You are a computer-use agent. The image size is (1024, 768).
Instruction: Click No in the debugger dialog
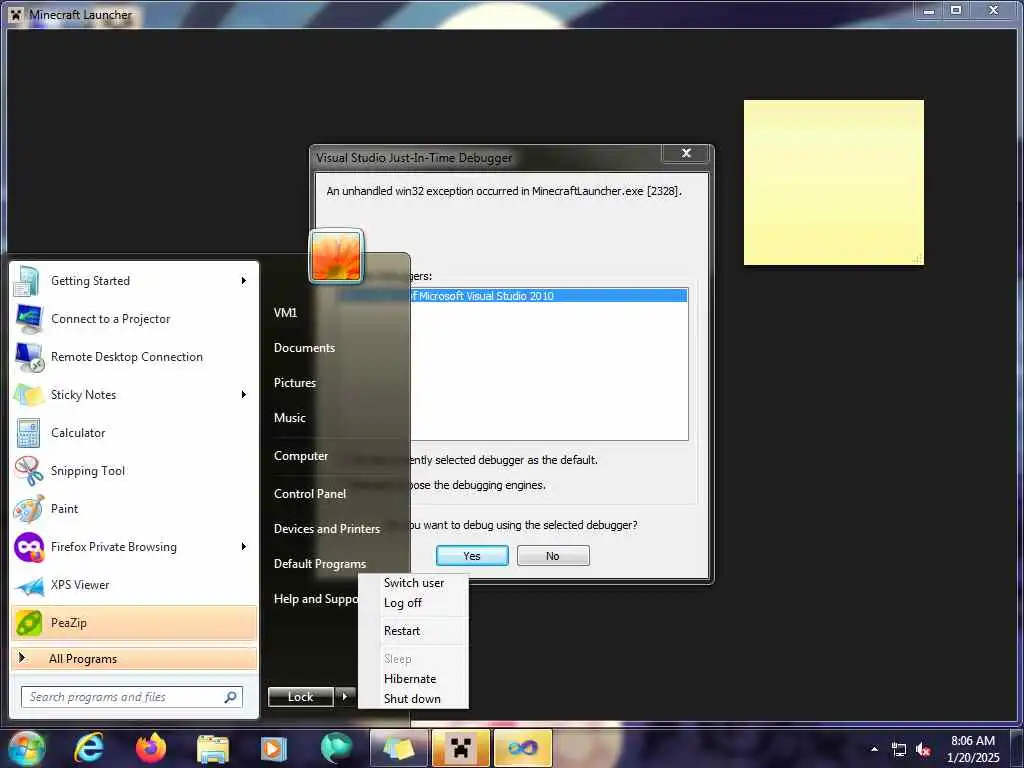point(552,556)
